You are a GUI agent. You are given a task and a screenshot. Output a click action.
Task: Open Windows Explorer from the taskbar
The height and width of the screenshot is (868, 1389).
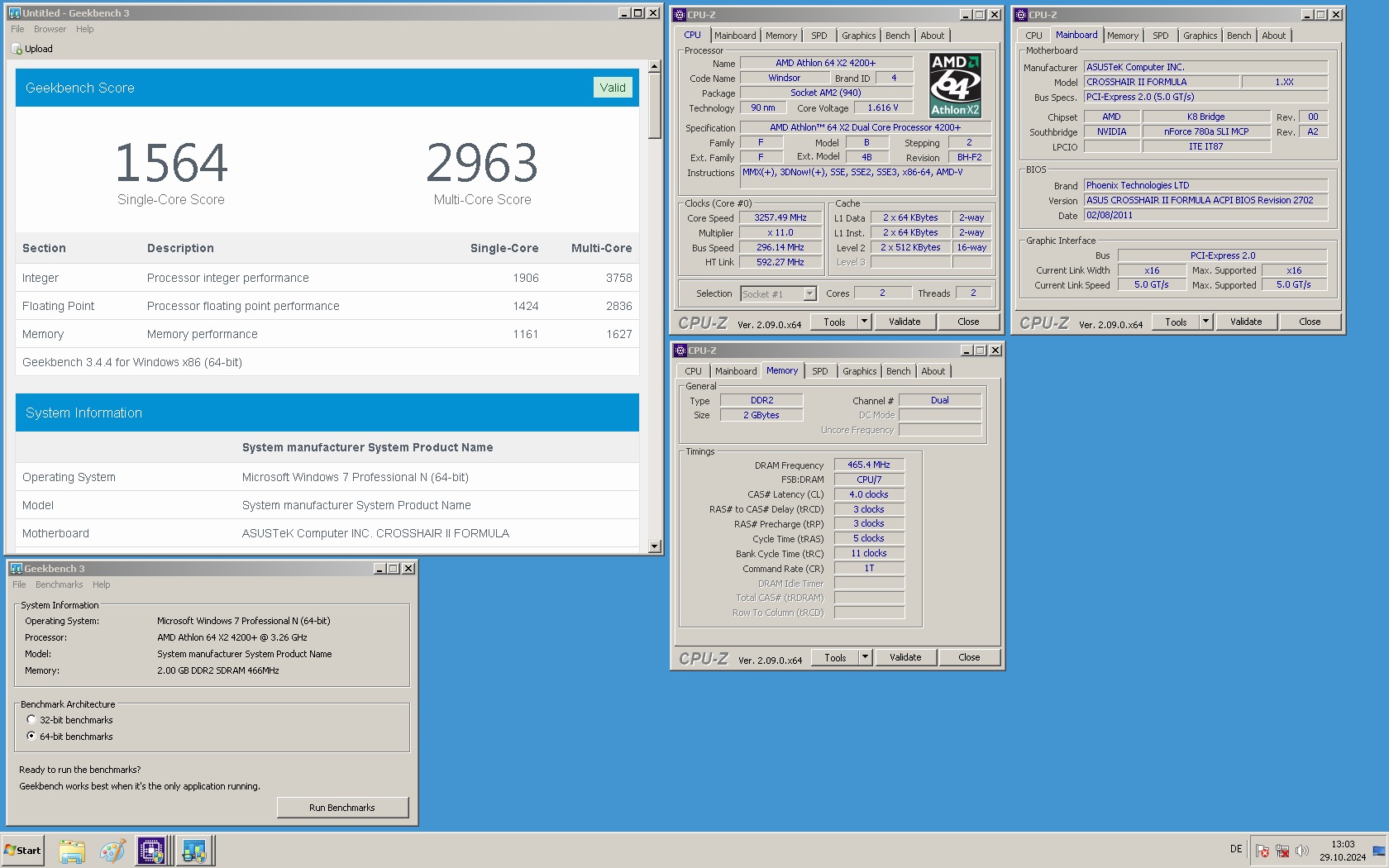(x=72, y=851)
